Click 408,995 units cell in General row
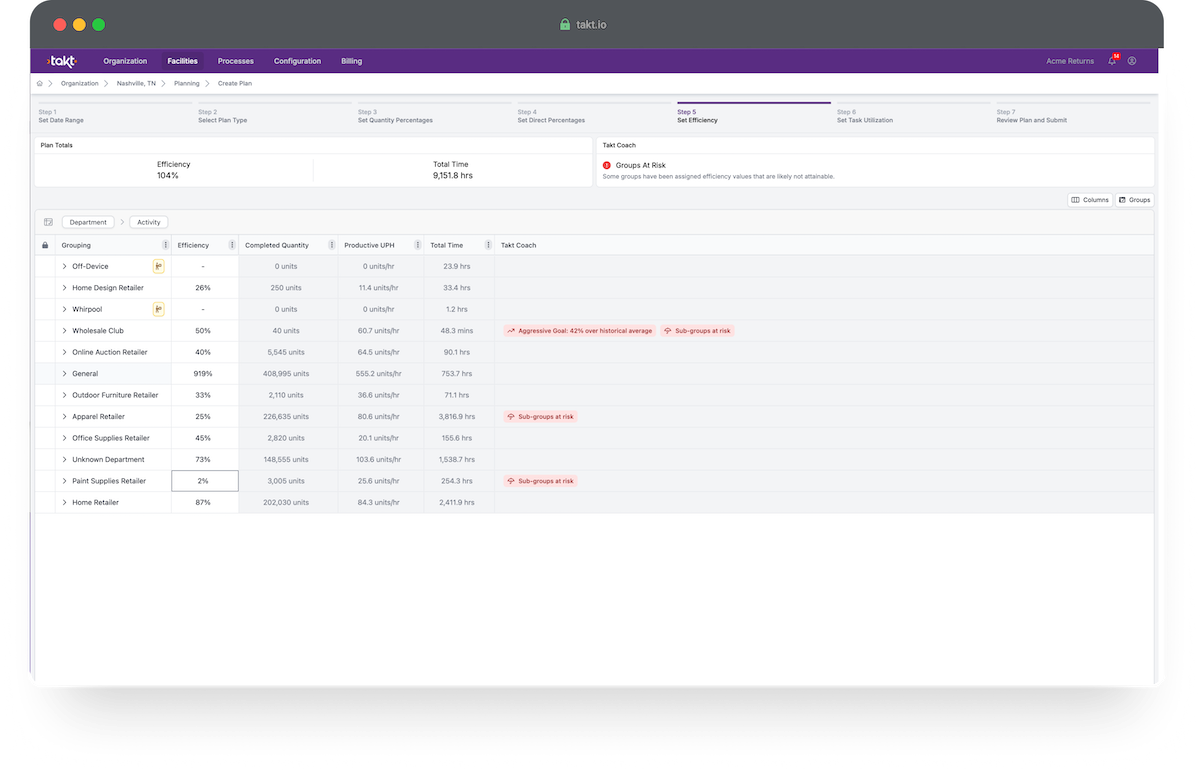Image resolution: width=1200 pixels, height=771 pixels. (x=286, y=374)
